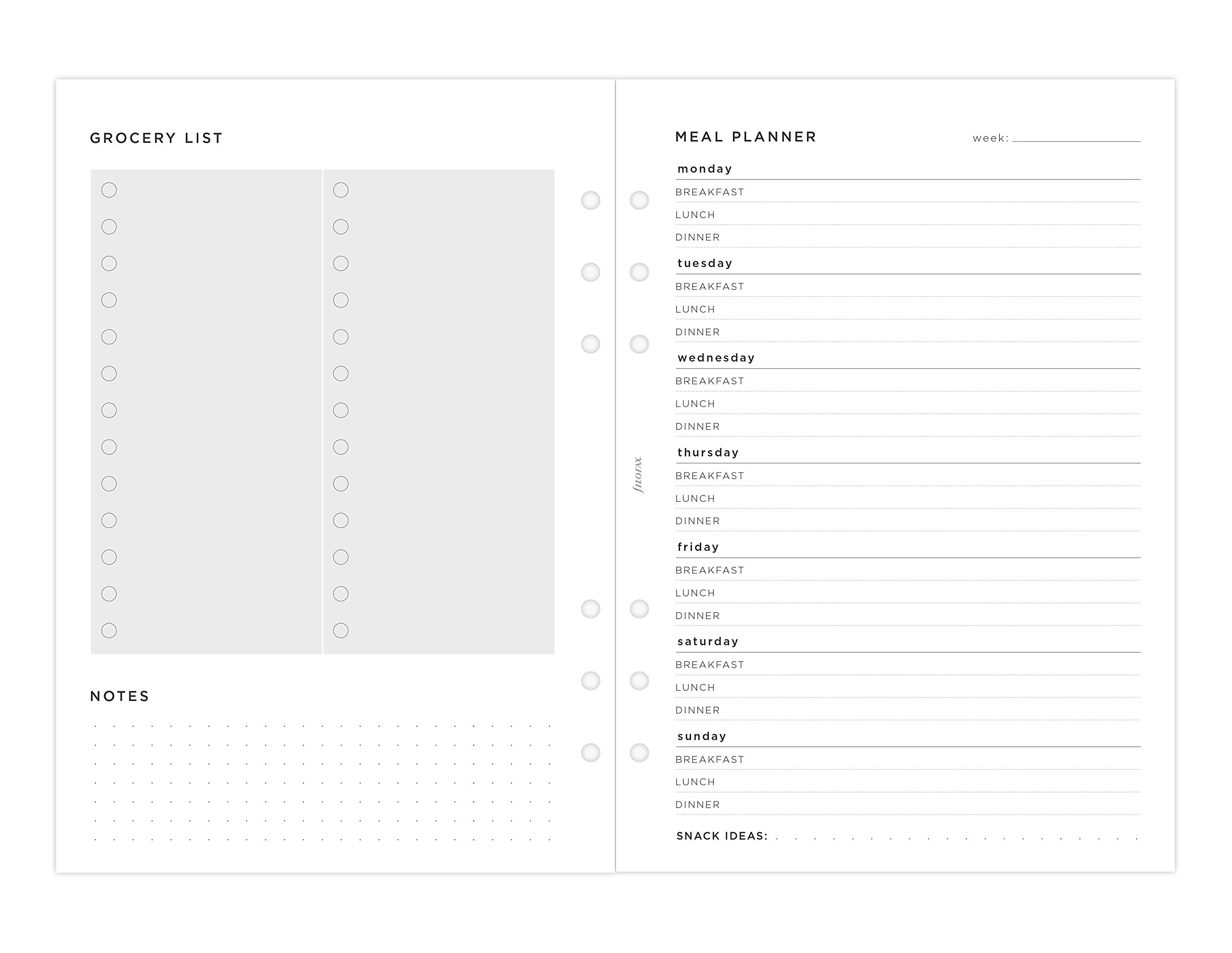
Task: Click the "thursday" day heading
Action: (708, 452)
